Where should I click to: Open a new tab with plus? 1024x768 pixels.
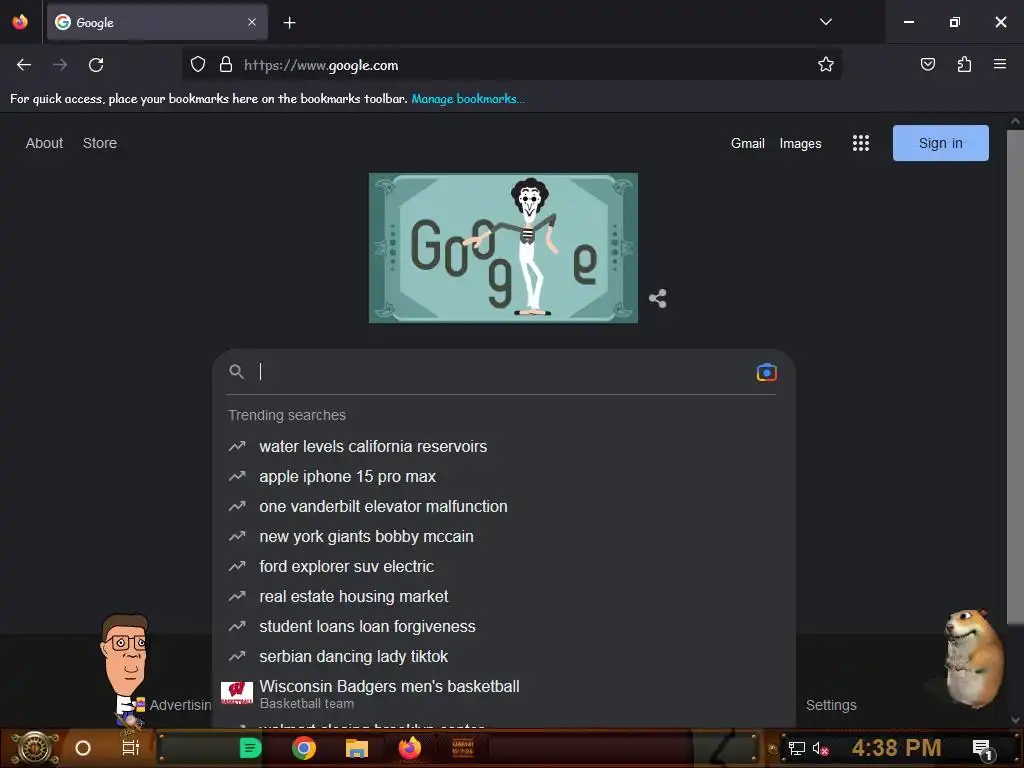[x=289, y=23]
